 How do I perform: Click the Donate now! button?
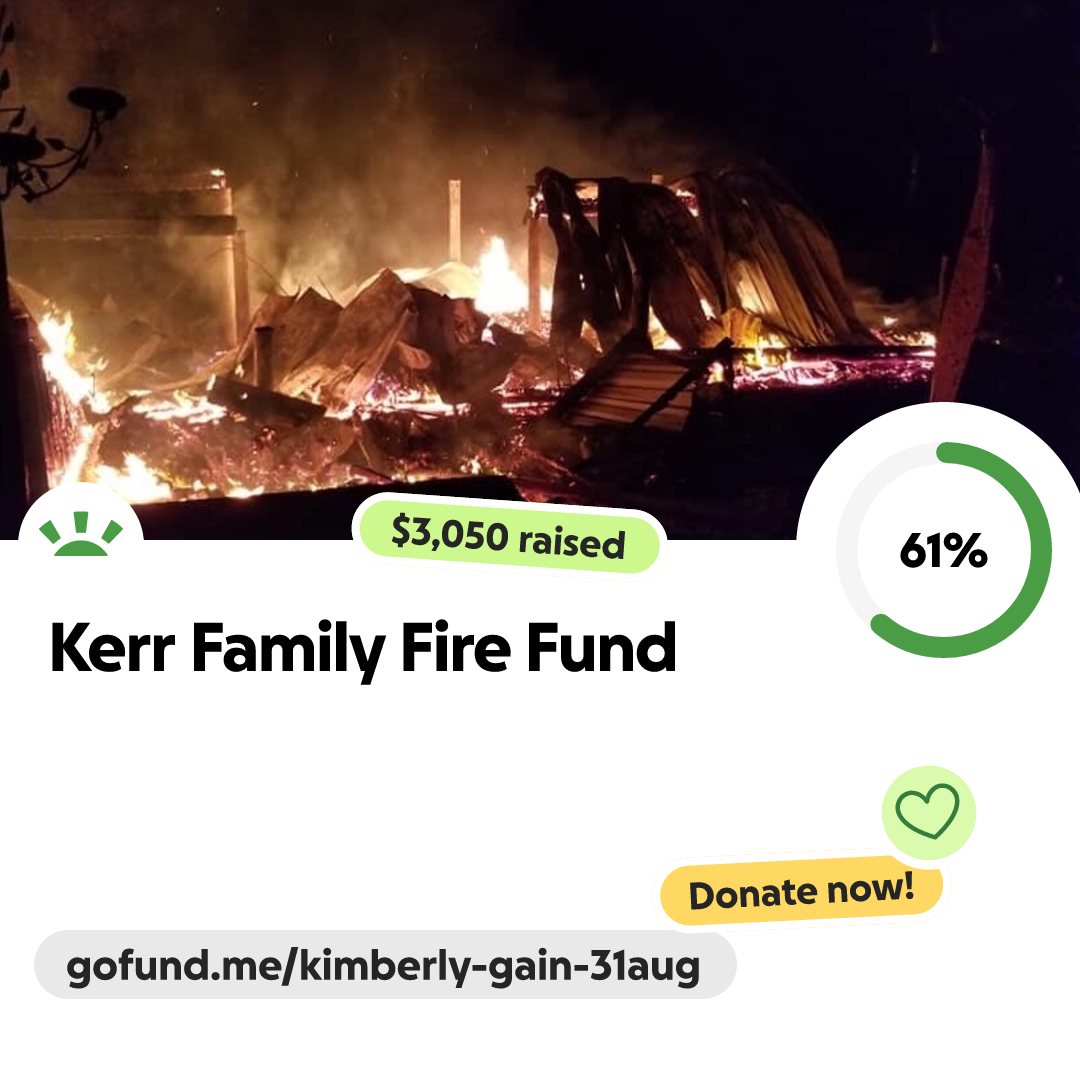[x=801, y=891]
